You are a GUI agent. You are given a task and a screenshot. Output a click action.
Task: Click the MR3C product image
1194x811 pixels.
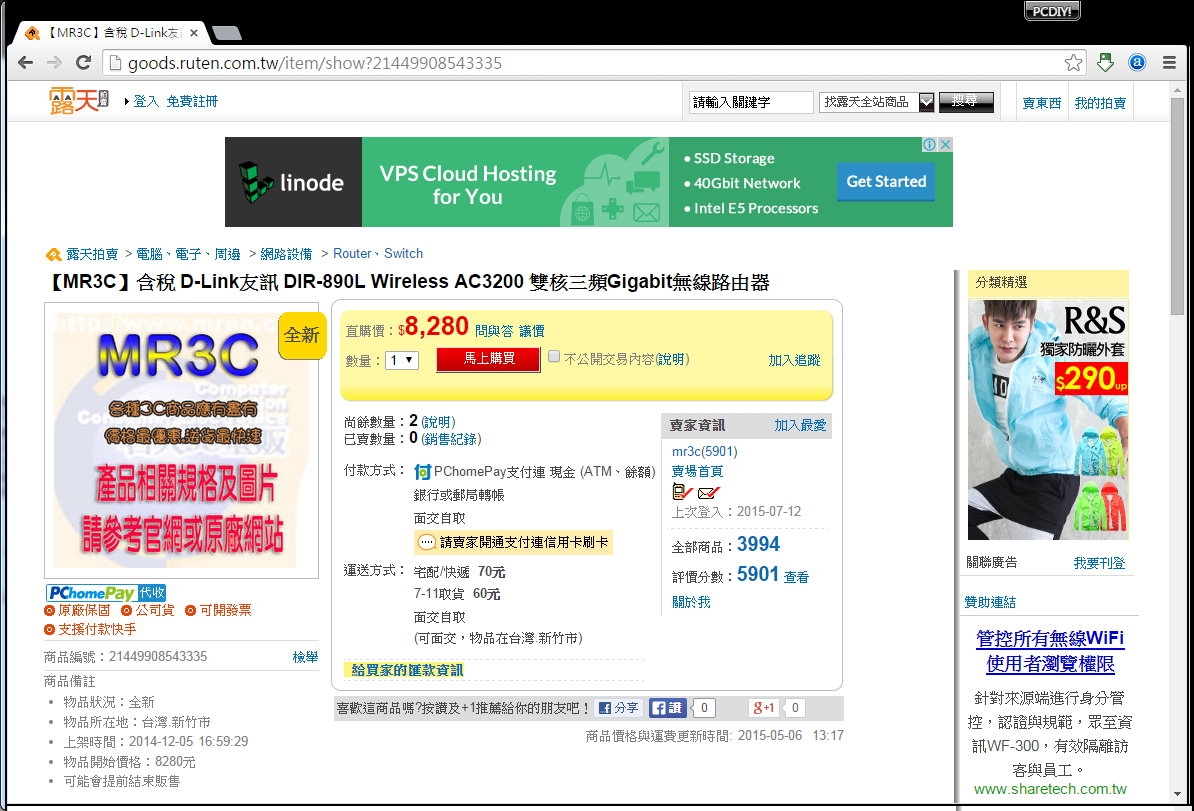tap(181, 440)
